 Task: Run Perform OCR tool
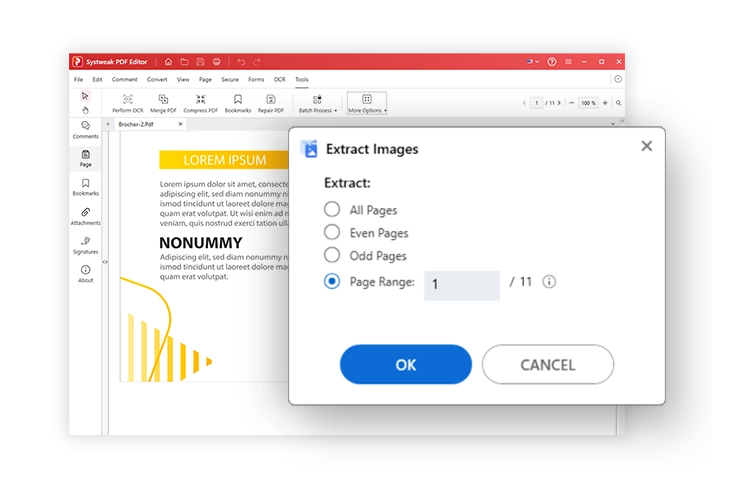click(x=127, y=103)
